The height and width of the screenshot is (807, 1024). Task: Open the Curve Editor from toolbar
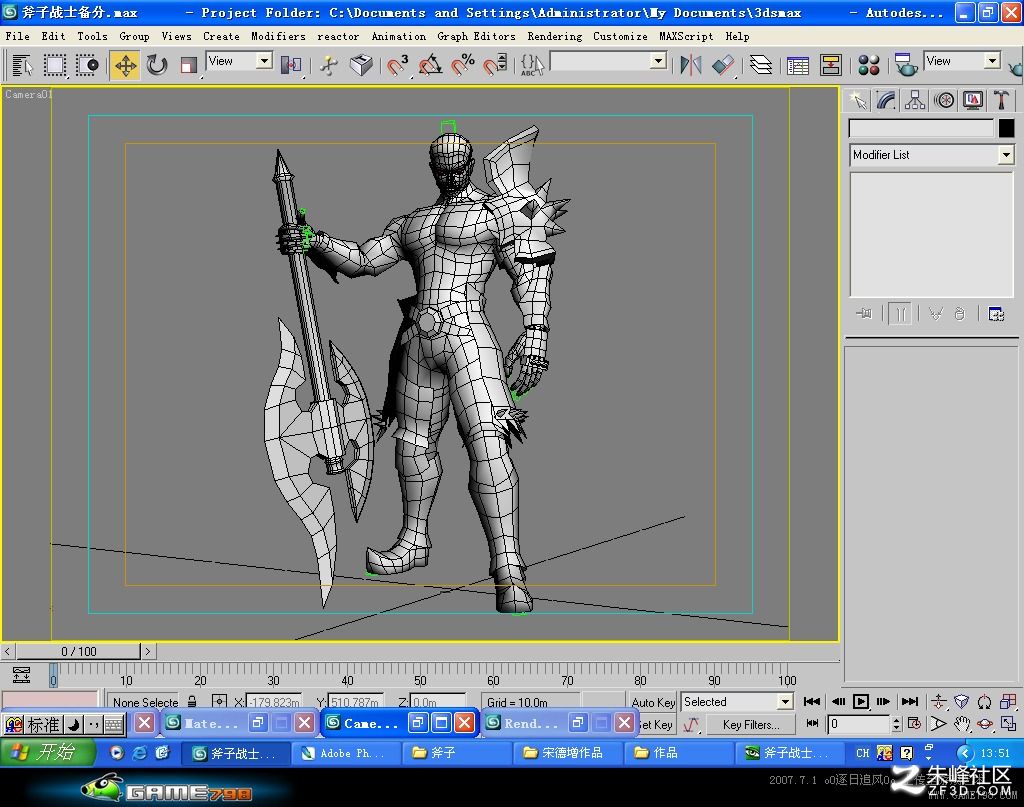(x=797, y=65)
